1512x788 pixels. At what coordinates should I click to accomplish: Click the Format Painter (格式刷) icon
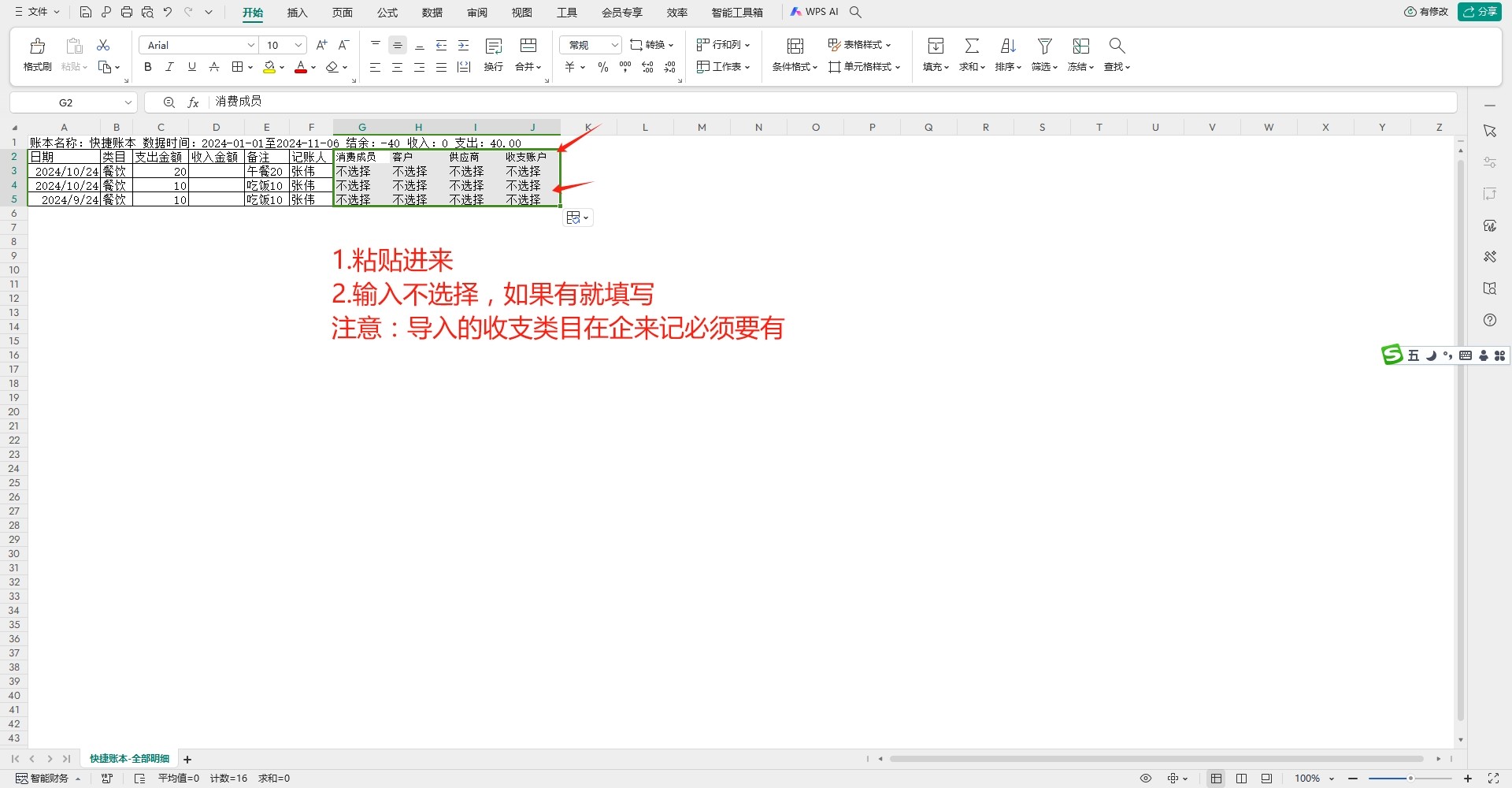[37, 46]
